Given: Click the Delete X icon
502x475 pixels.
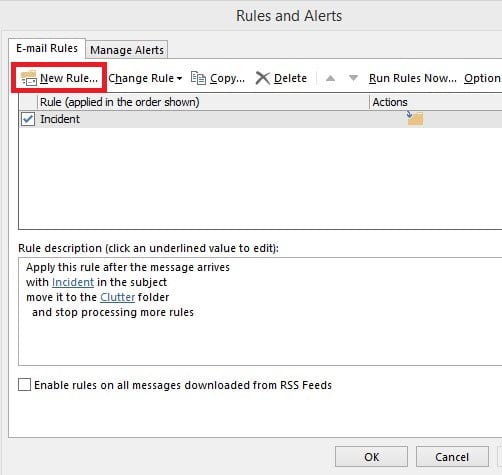Looking at the screenshot, I should (263, 78).
